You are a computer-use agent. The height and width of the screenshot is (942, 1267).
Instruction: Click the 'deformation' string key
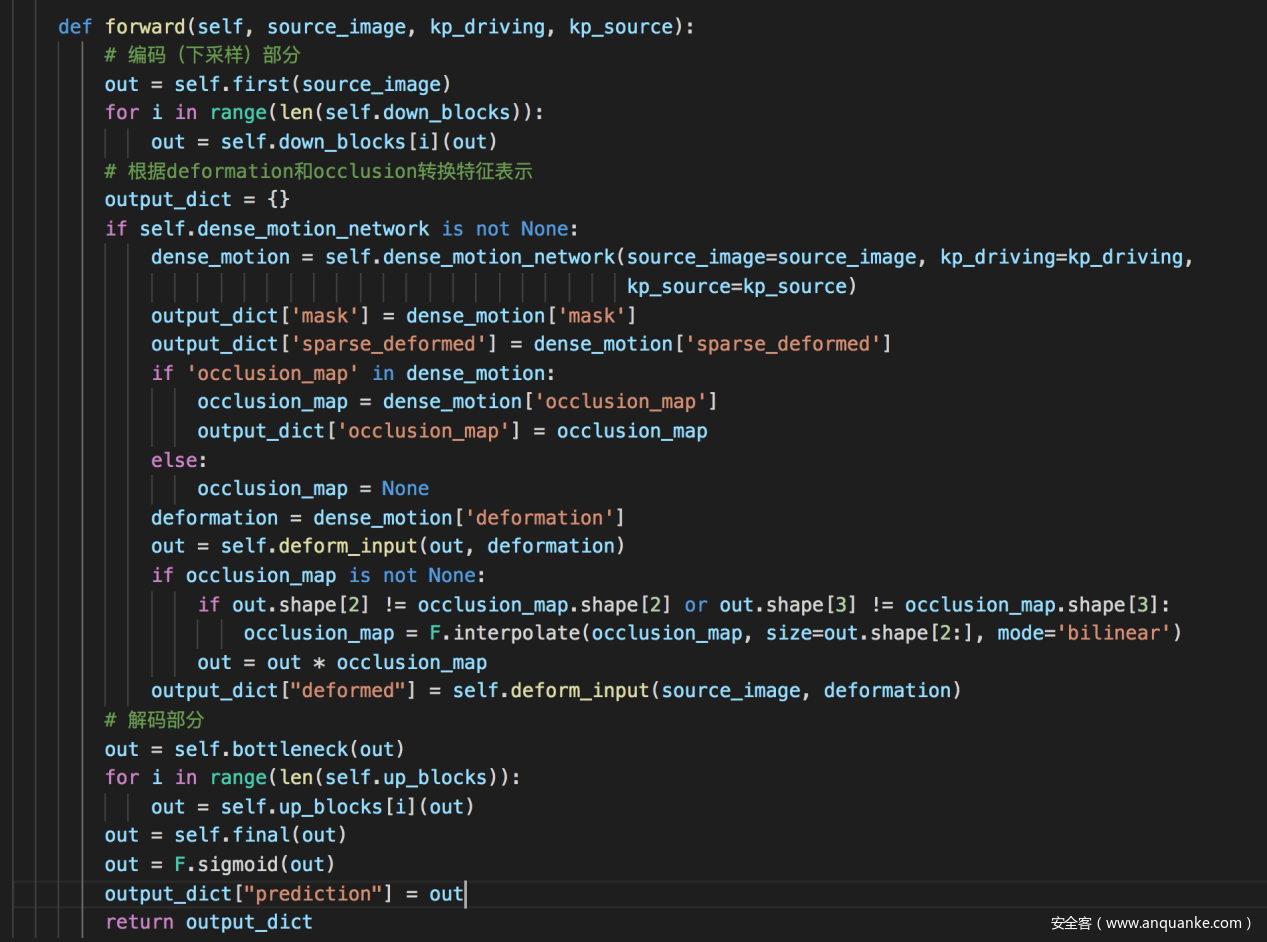545,517
